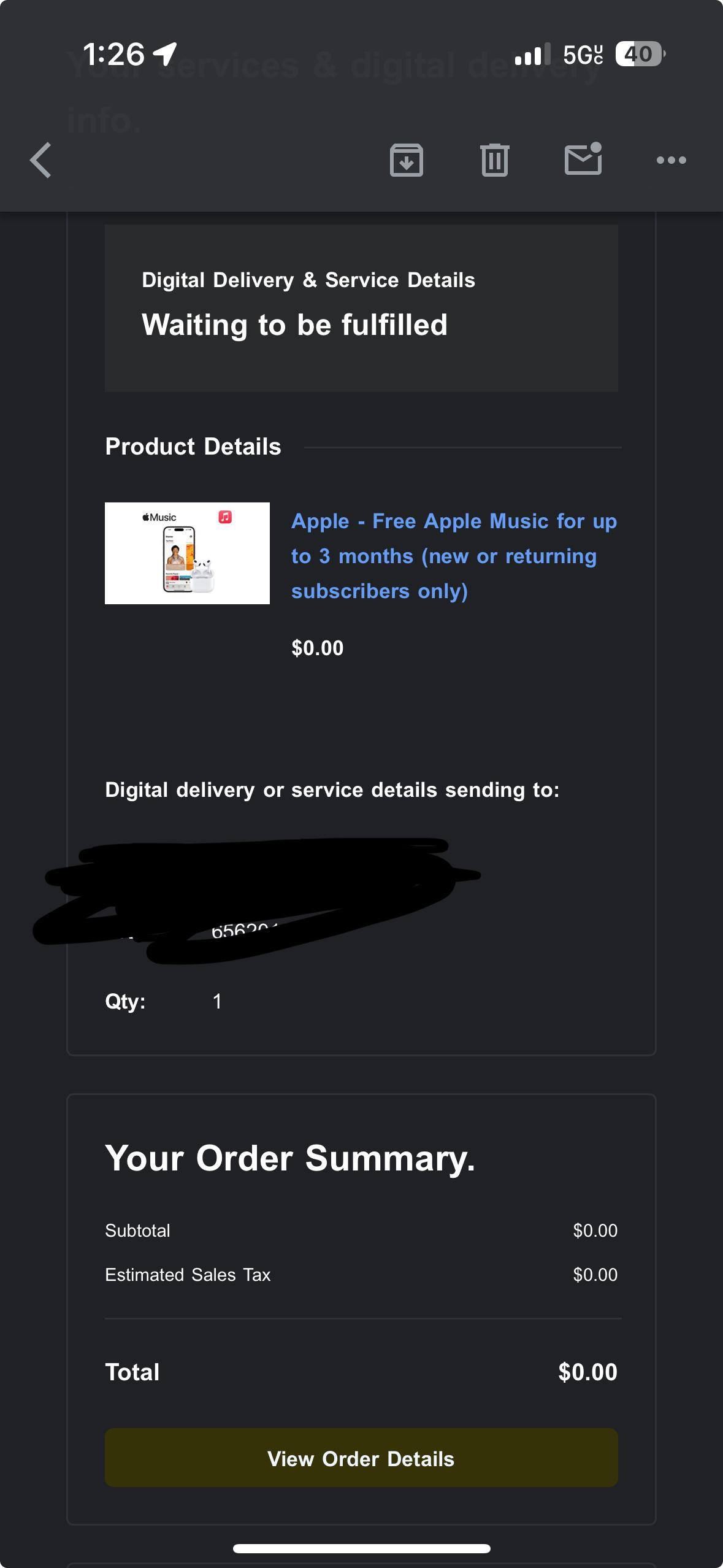Navigate back with the chevron arrow
This screenshot has height=1568, width=723.
[x=39, y=161]
